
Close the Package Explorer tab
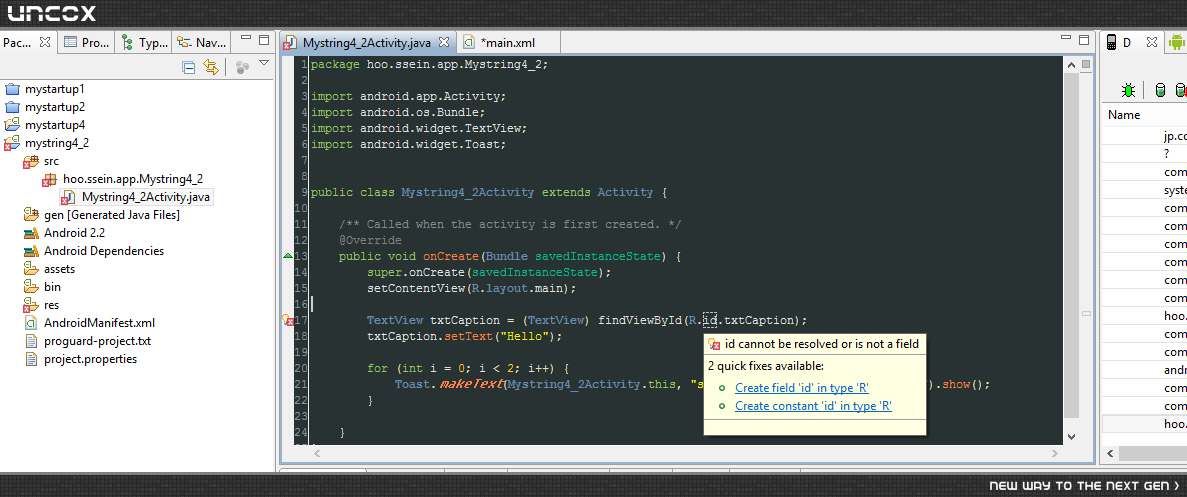click(x=45, y=42)
